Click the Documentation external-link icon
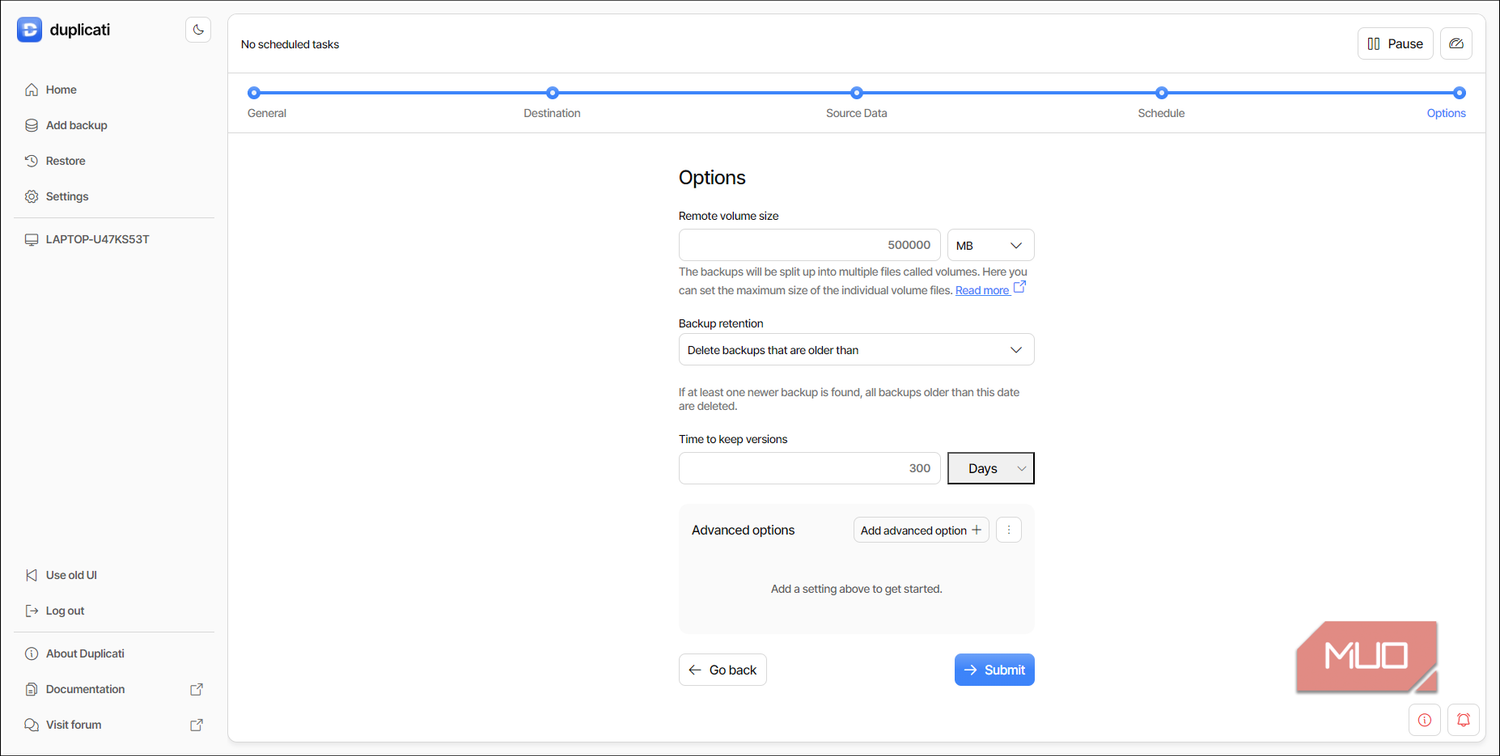Viewport: 1500px width, 756px height. point(197,689)
